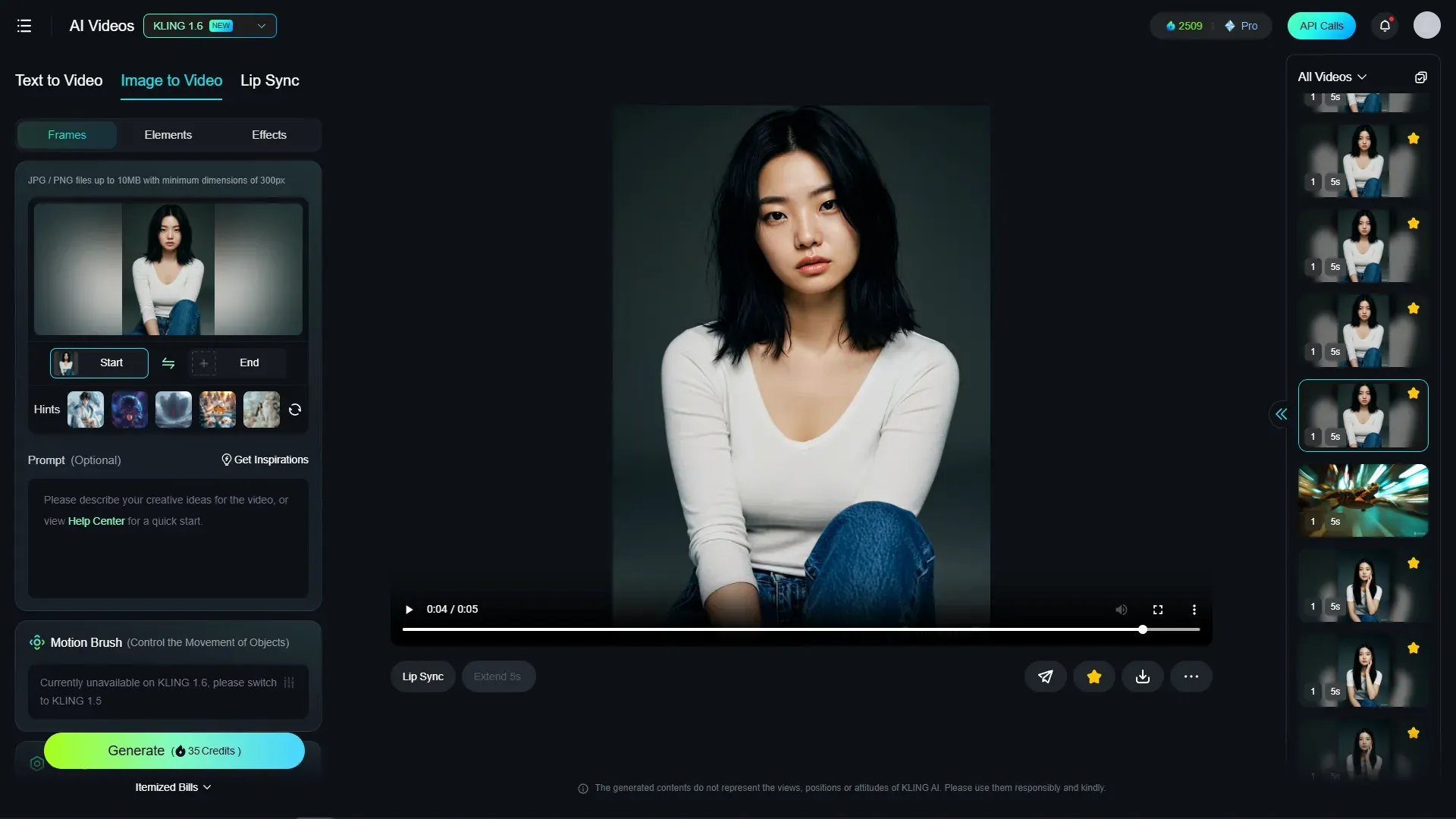Viewport: 1456px width, 819px height.
Task: Swap start and end frames icon
Action: 168,363
